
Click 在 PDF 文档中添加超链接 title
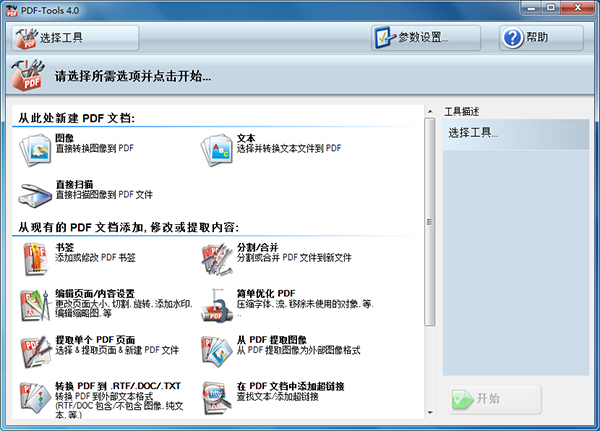290,386
